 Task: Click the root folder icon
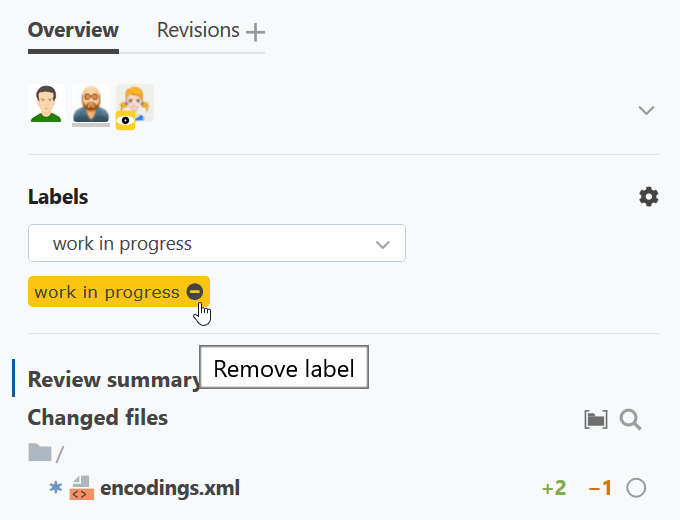point(40,453)
